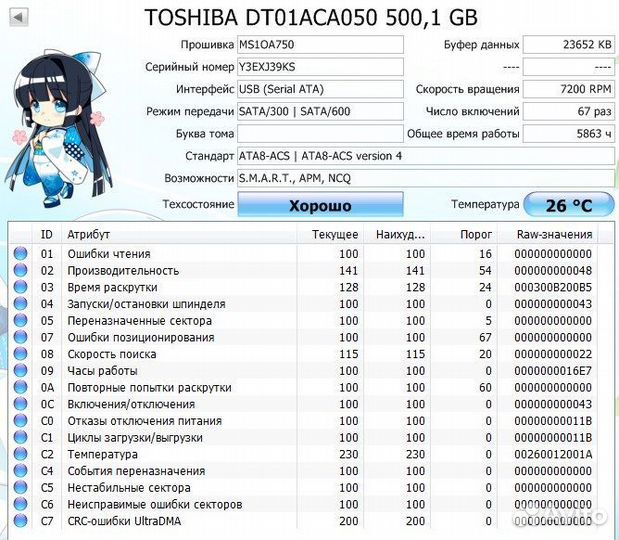The height and width of the screenshot is (540, 619).
Task: Click the empty Буква тома field
Action: pyautogui.click(x=320, y=134)
